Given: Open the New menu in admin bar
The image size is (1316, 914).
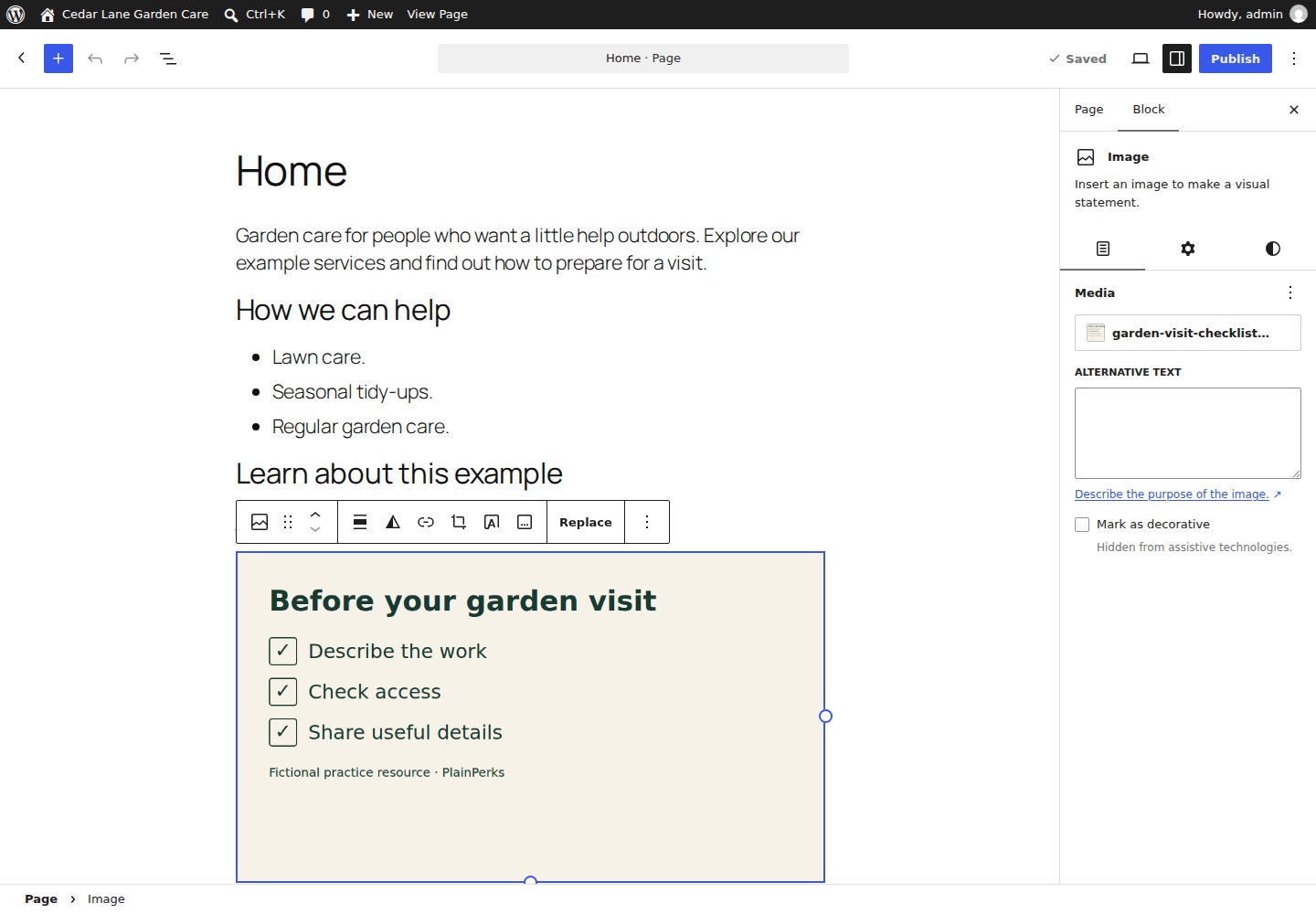Looking at the screenshot, I should tap(369, 15).
